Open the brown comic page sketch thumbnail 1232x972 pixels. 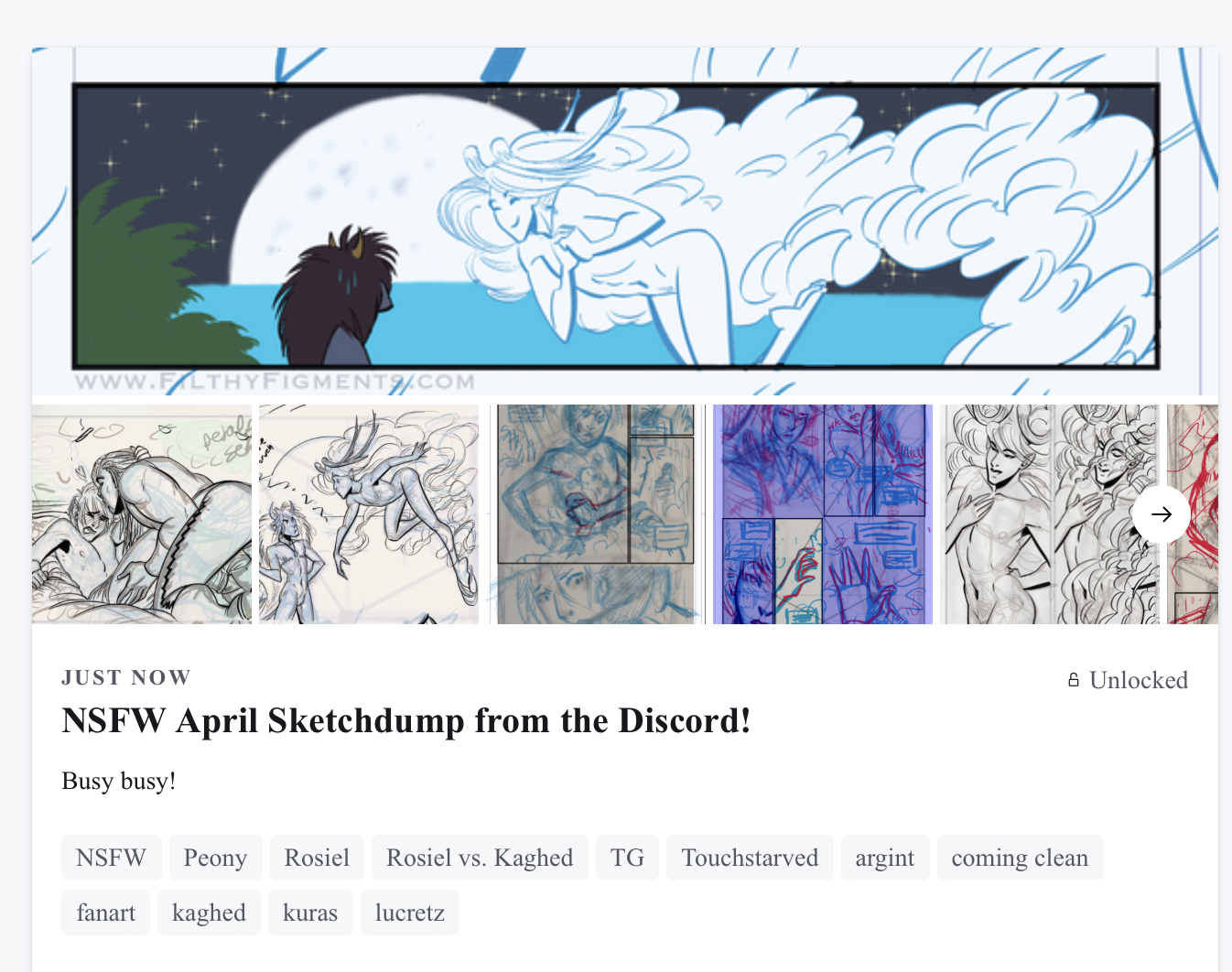coord(596,514)
